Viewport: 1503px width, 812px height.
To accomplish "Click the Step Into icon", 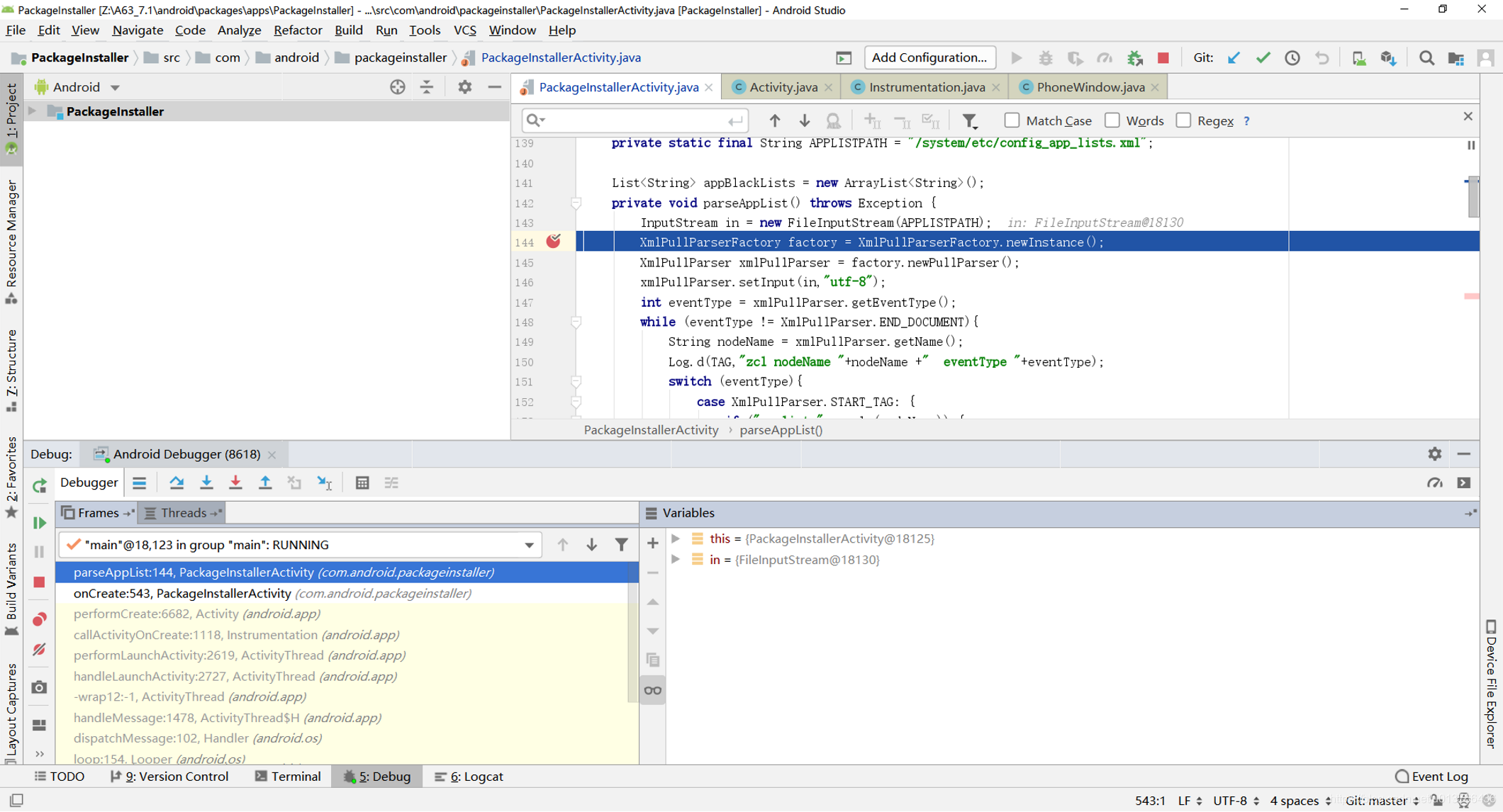I will pos(206,483).
